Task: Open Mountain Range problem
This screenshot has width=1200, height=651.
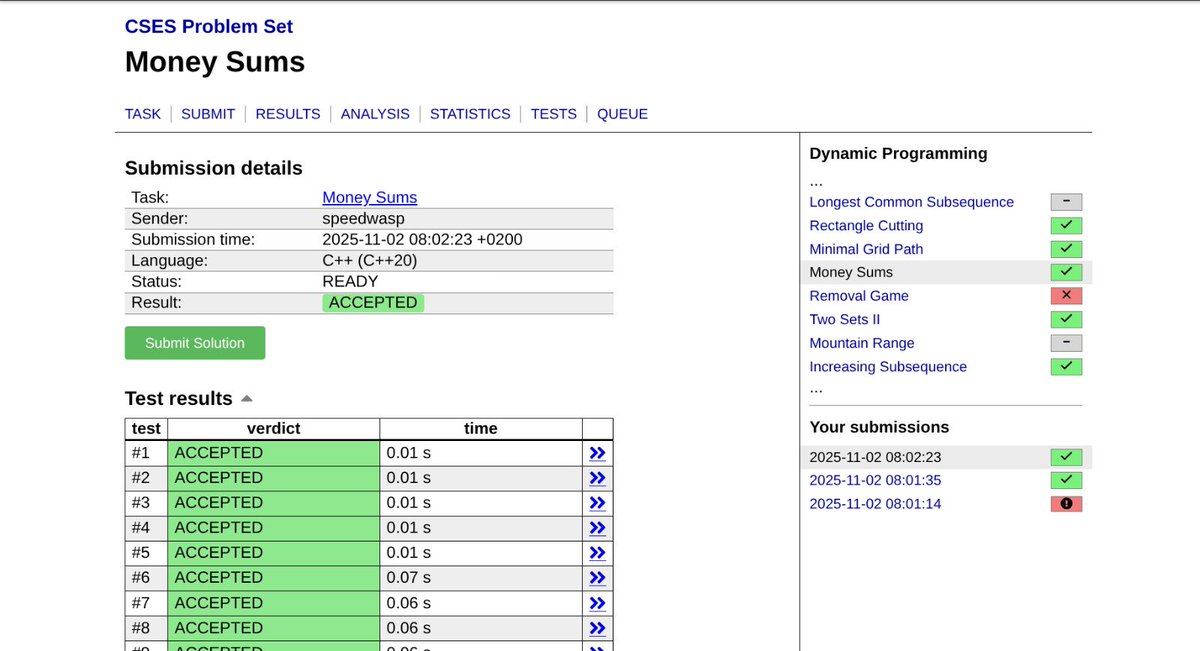Action: pyautogui.click(x=862, y=343)
